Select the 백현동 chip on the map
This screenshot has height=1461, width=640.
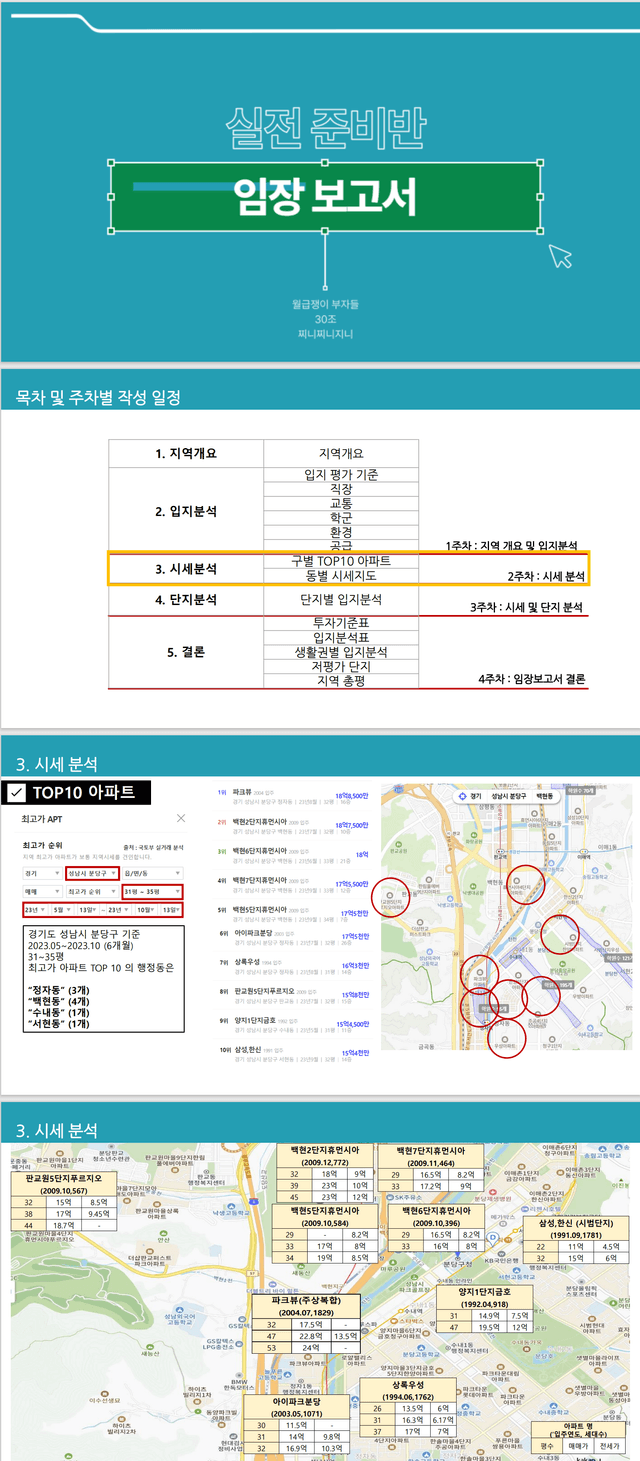(x=543, y=796)
